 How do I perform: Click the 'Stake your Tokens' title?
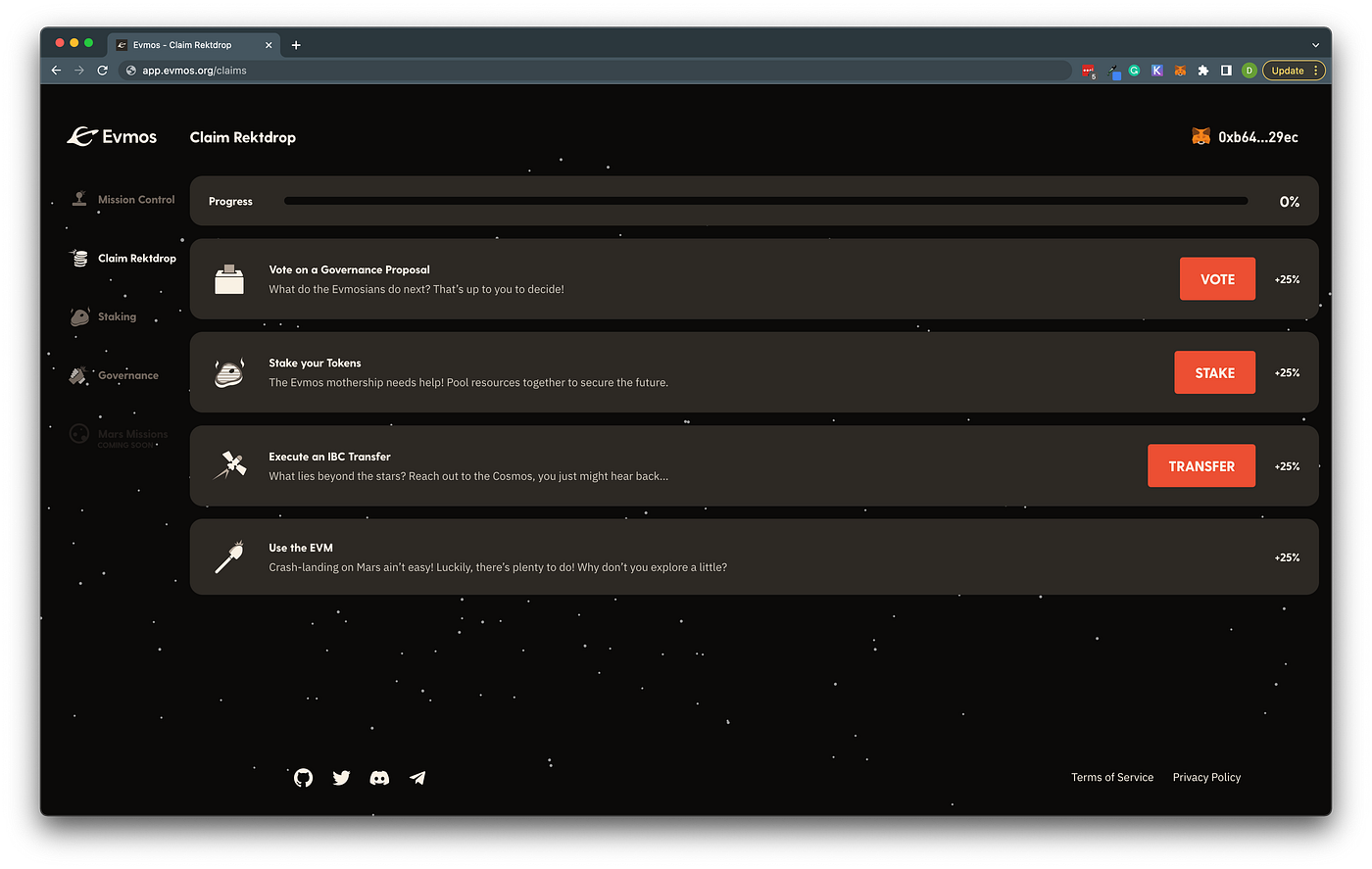click(315, 362)
